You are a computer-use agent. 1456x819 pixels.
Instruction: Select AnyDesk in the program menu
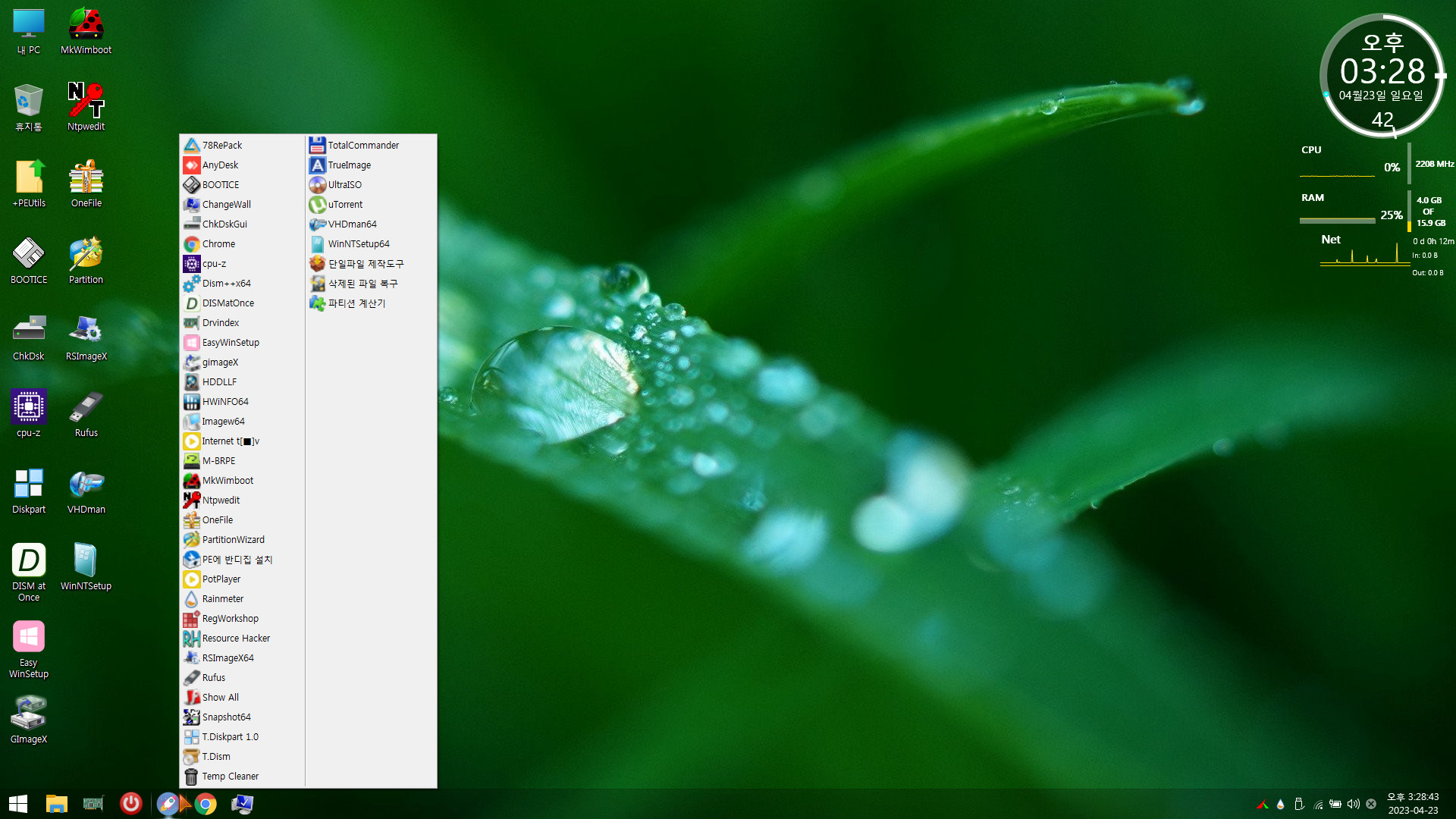(x=242, y=165)
